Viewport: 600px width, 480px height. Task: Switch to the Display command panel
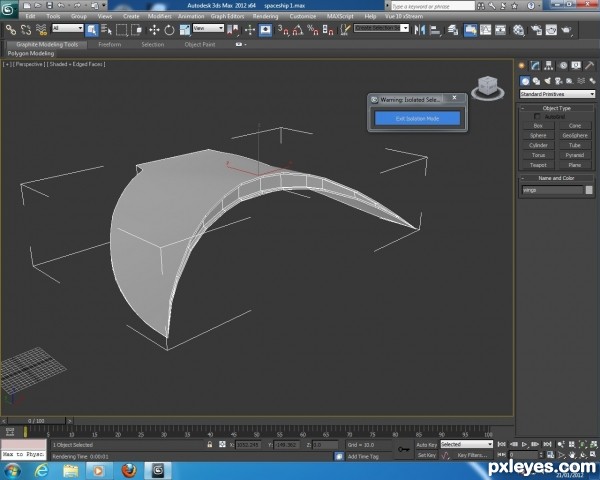point(576,65)
